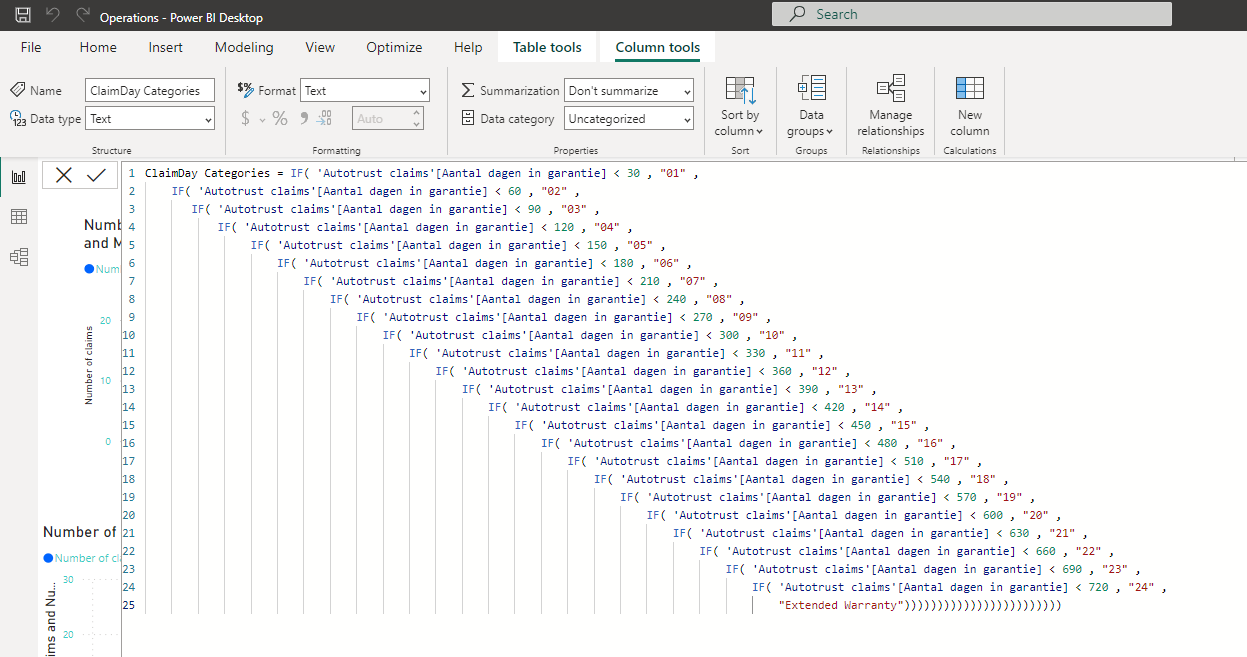The width and height of the screenshot is (1247, 657).
Task: Open Sort by column button
Action: coord(741,106)
